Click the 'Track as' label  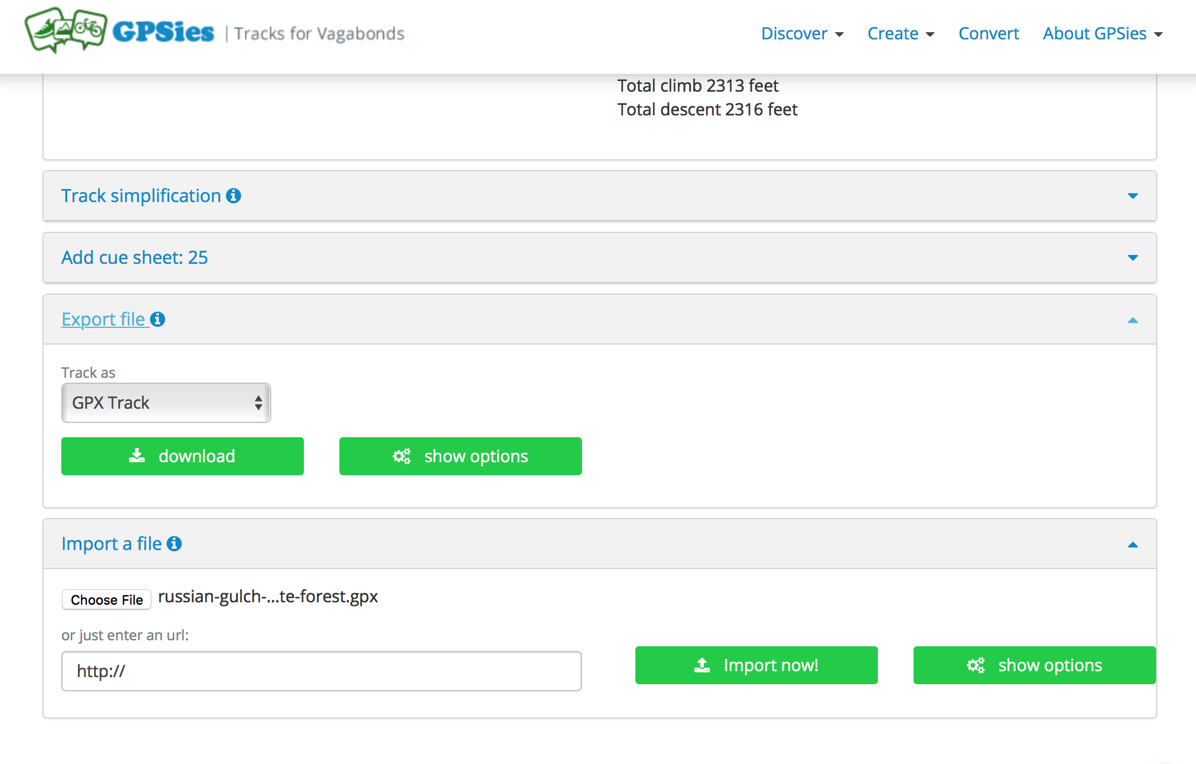coord(88,373)
